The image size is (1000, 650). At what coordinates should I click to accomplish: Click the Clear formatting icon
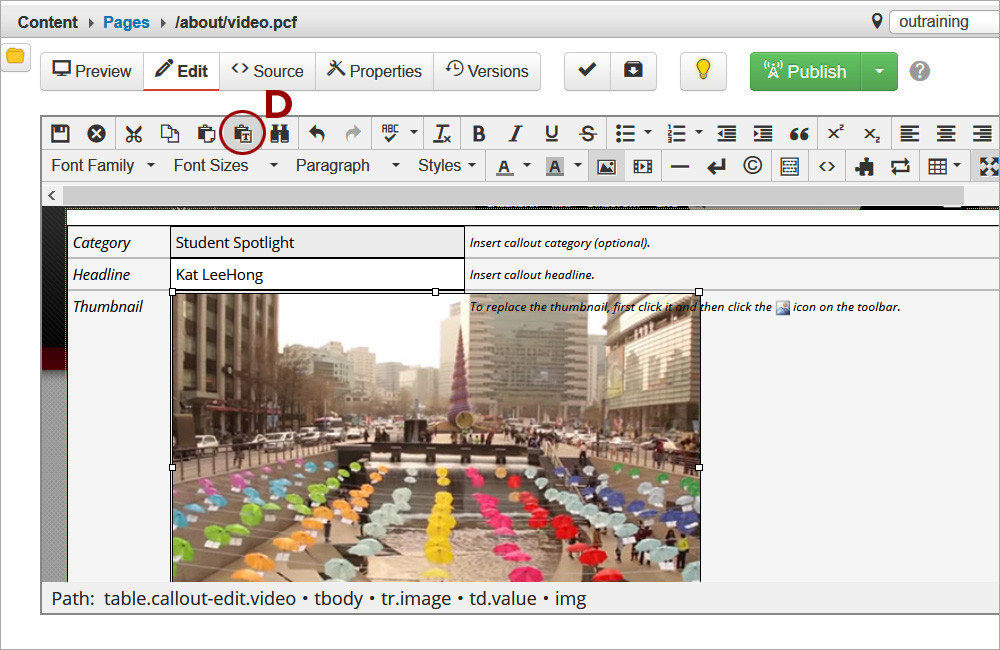pyautogui.click(x=442, y=133)
